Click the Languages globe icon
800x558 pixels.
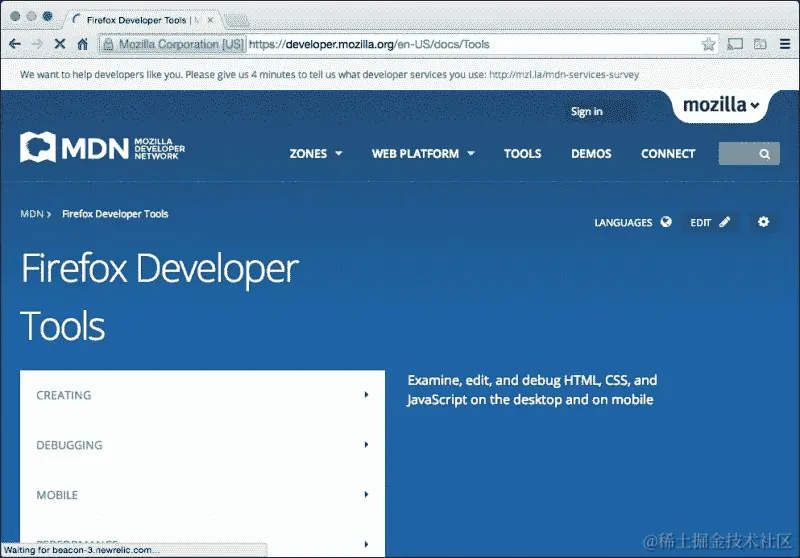666,222
